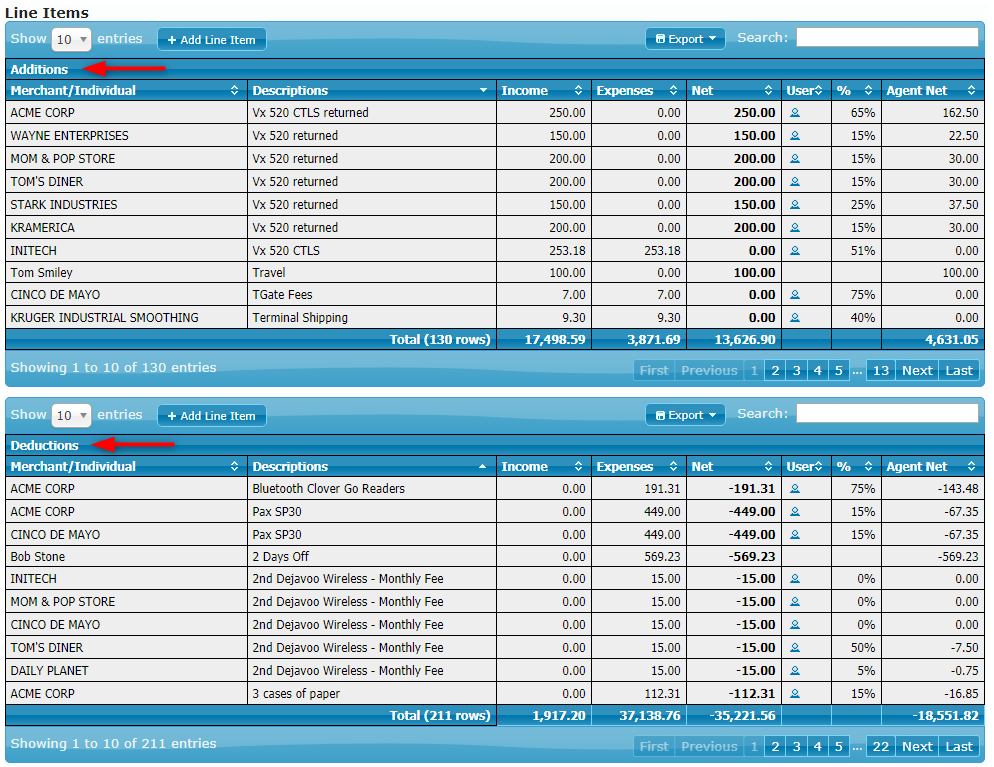Sort Deductions by Agent Net column

pos(933,467)
